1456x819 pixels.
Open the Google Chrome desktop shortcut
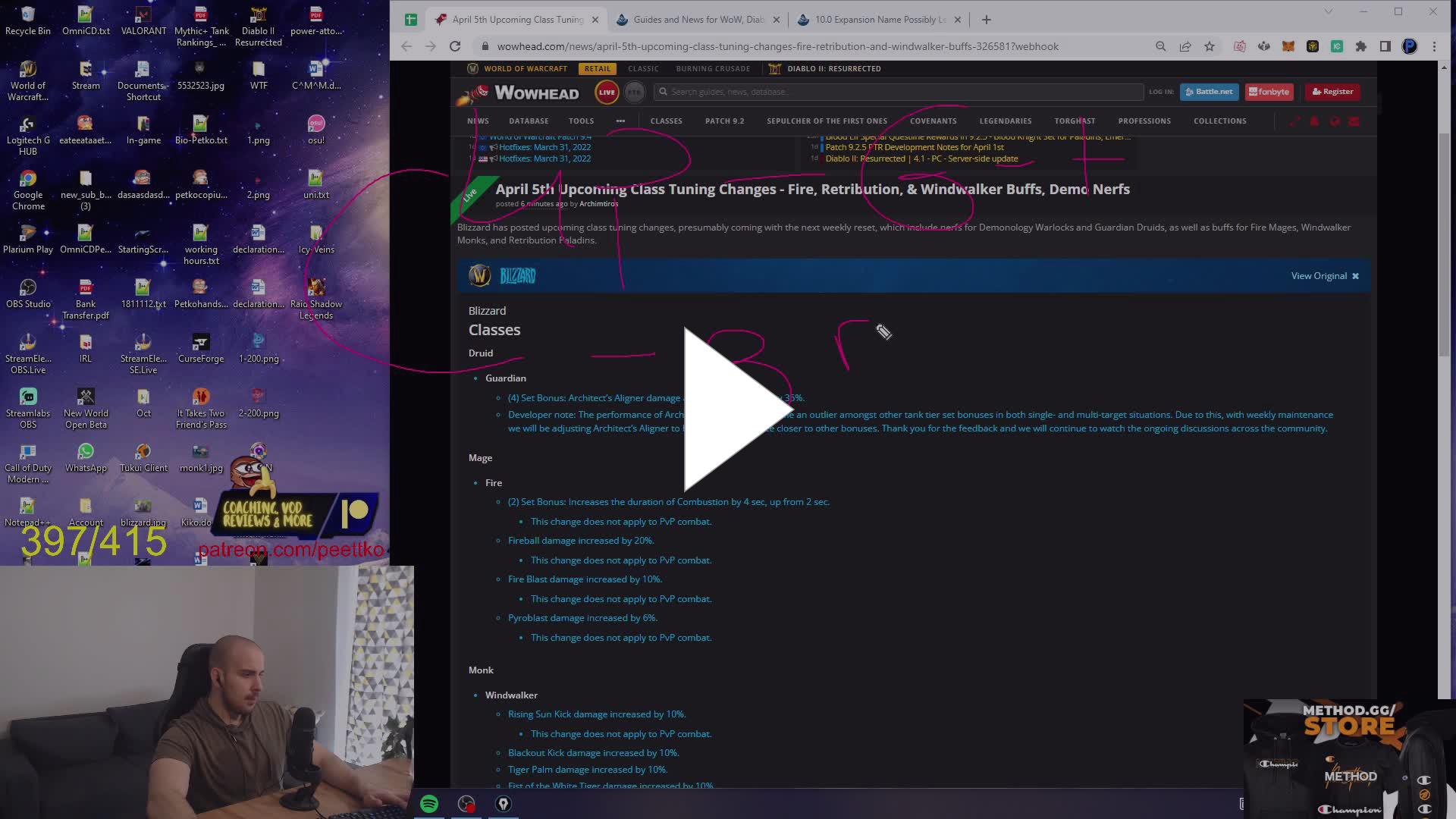[28, 190]
